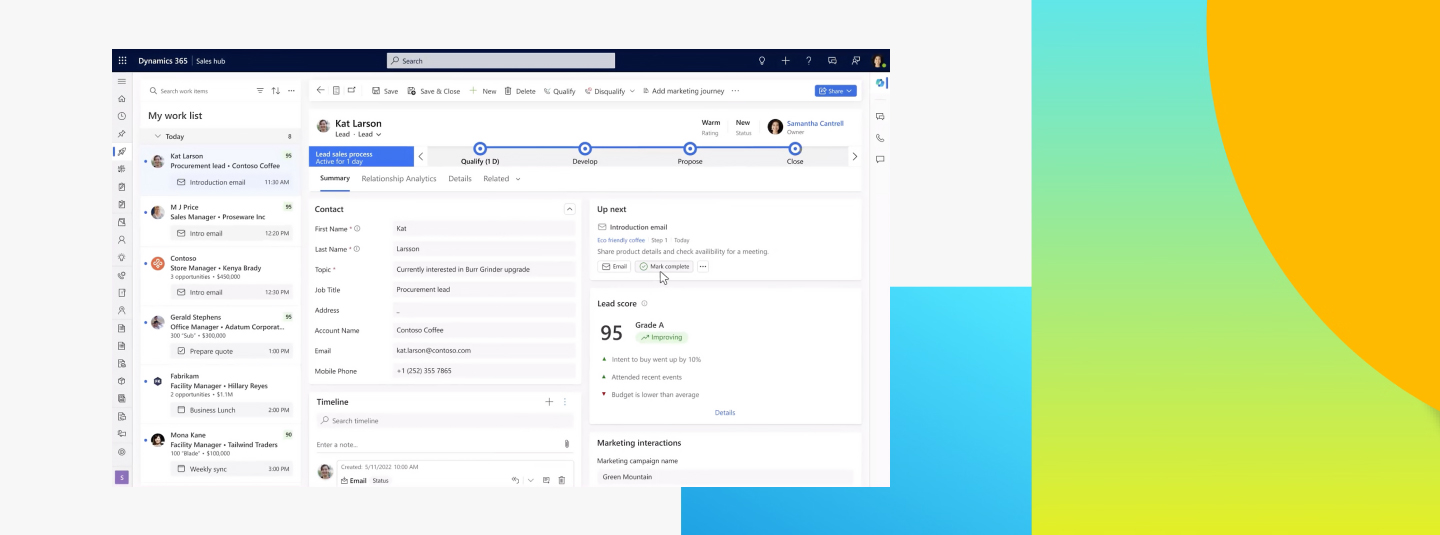Click the process bar right chevron
1440x535 pixels.
854,156
